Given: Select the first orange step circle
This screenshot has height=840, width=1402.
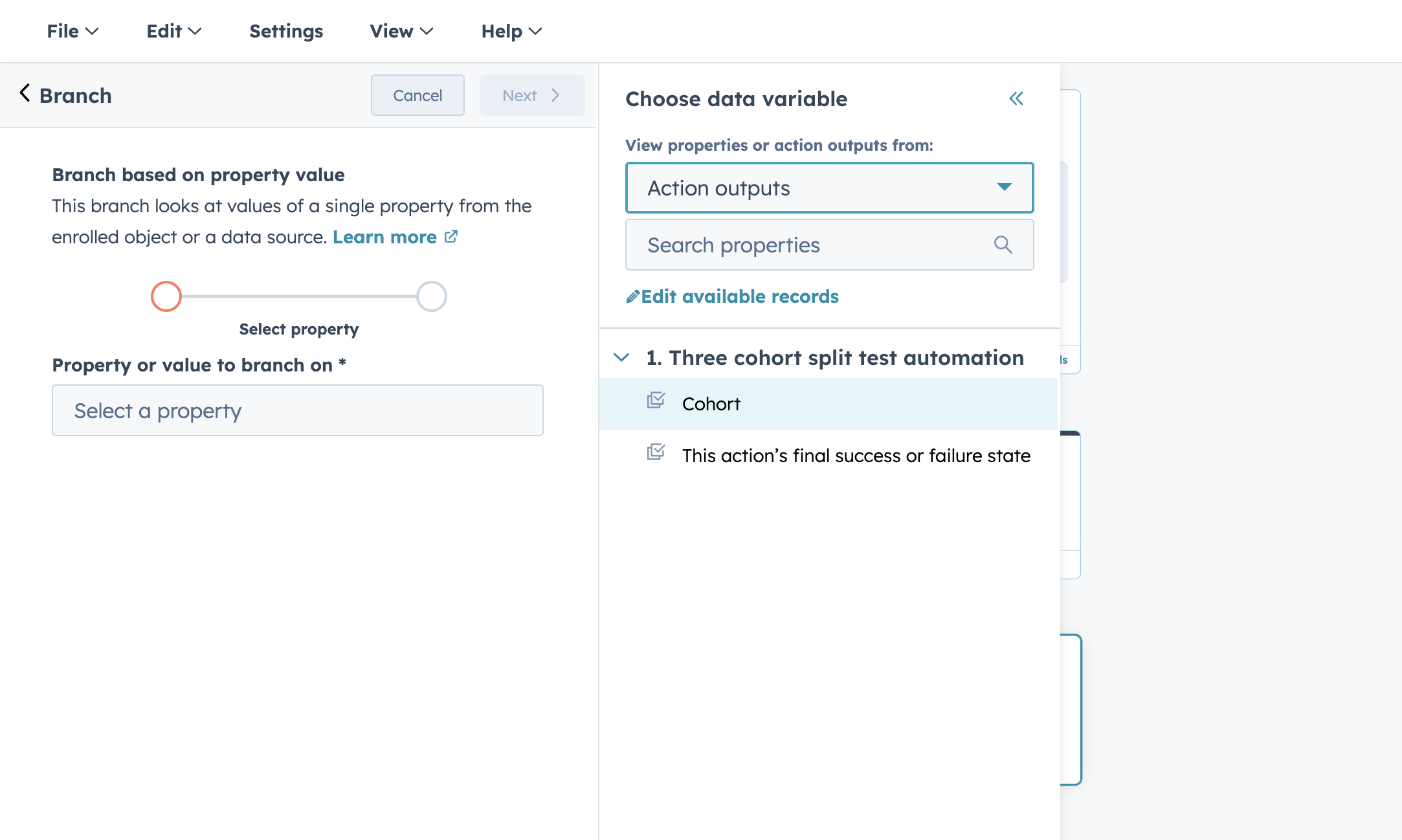Looking at the screenshot, I should pyautogui.click(x=166, y=296).
